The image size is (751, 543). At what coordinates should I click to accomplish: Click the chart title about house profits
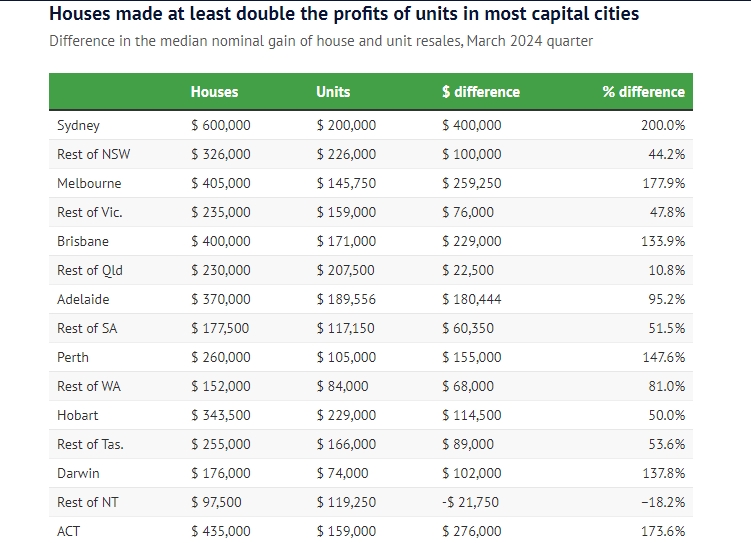tap(344, 15)
